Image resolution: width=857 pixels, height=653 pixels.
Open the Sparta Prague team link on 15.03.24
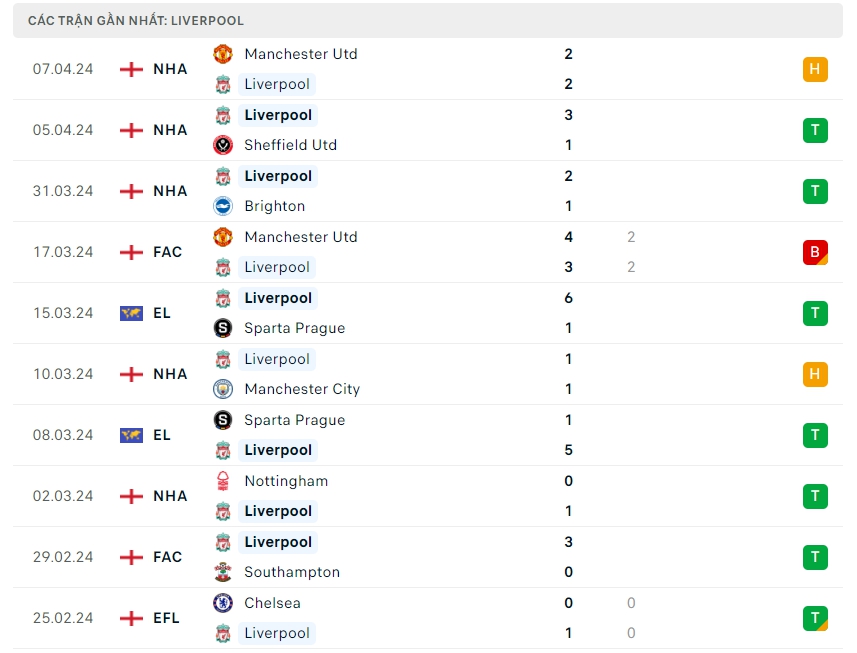(x=294, y=328)
